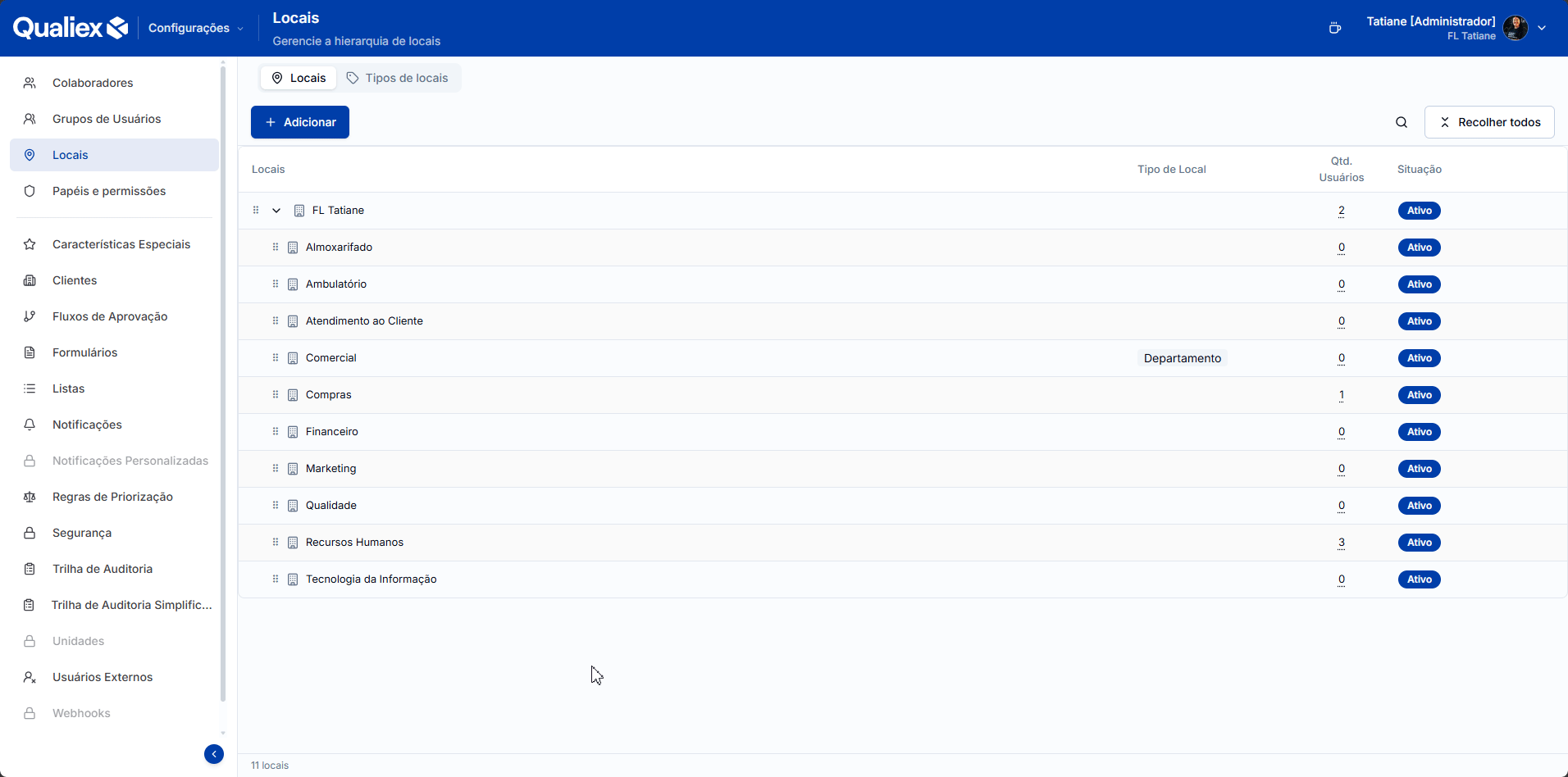Click the sidebar vertical scrollbar

click(223, 385)
